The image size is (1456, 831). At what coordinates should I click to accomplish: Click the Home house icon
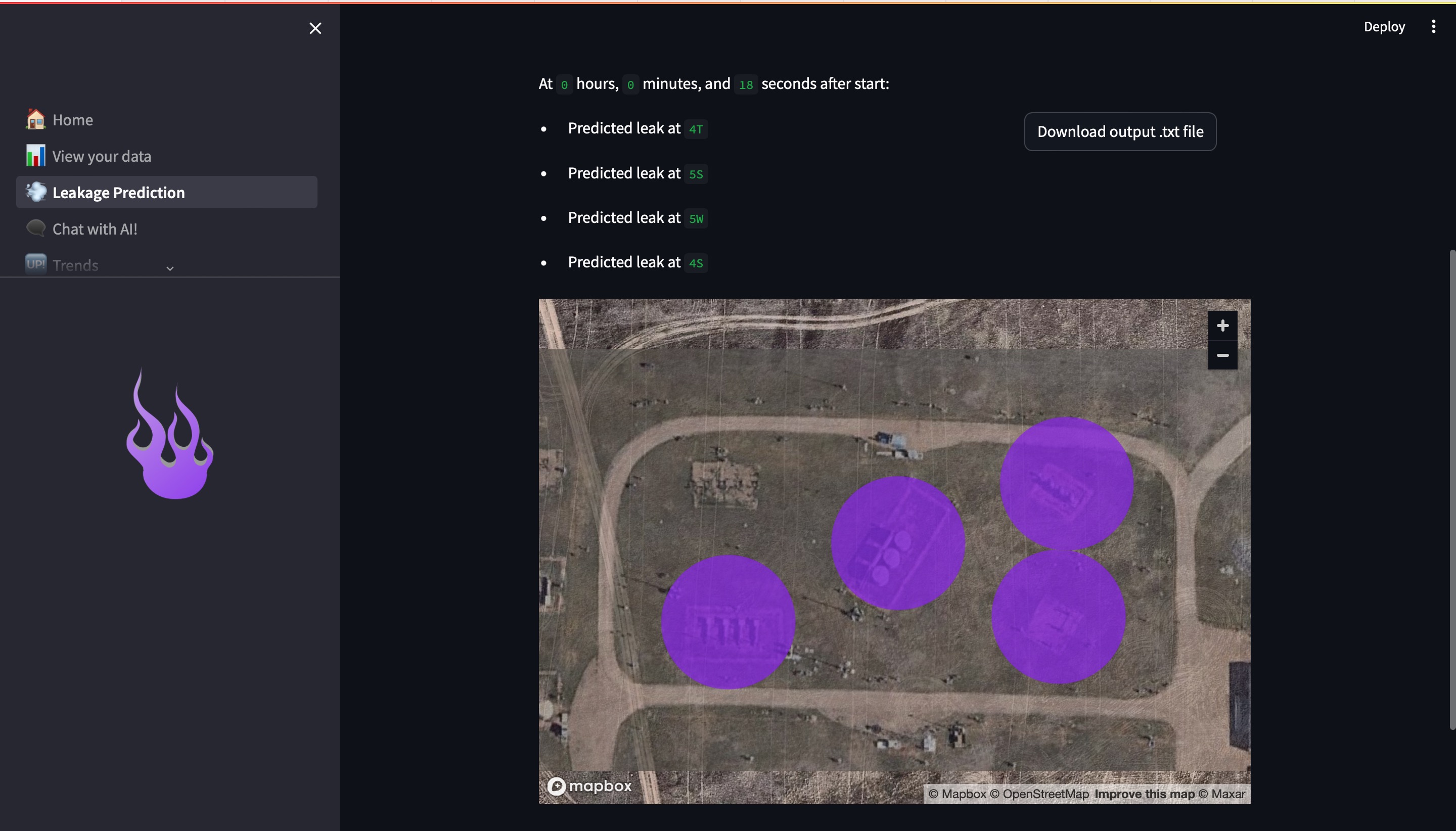click(35, 119)
